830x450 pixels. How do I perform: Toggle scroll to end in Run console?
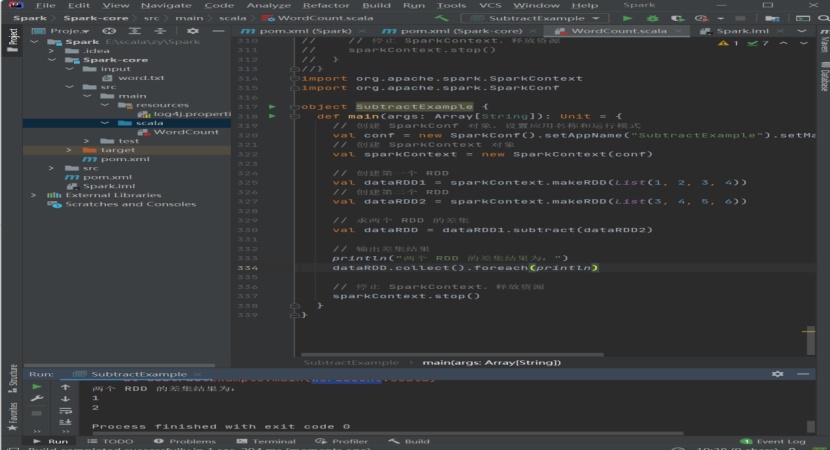[x=65, y=422]
